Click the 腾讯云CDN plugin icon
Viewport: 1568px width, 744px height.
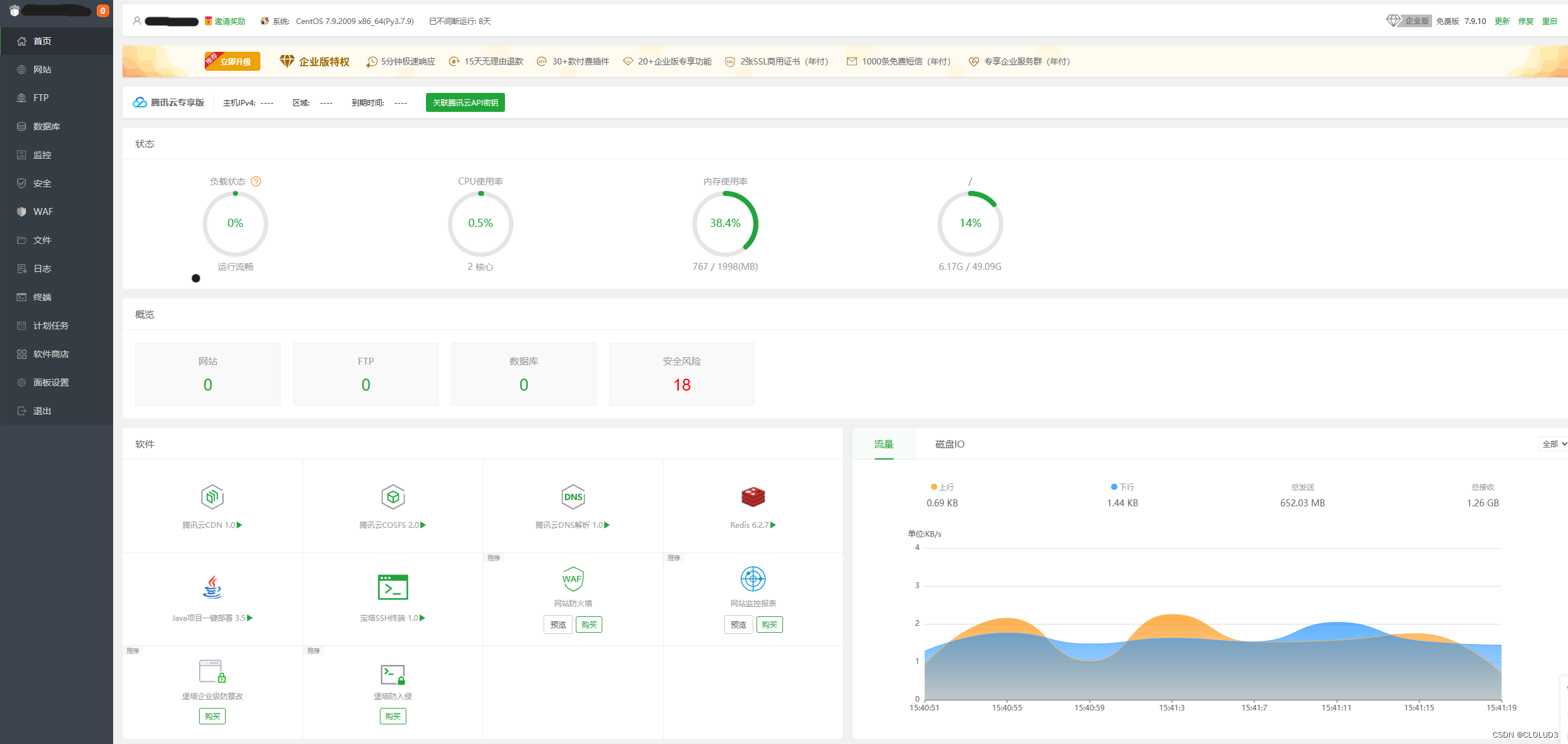pyautogui.click(x=212, y=497)
